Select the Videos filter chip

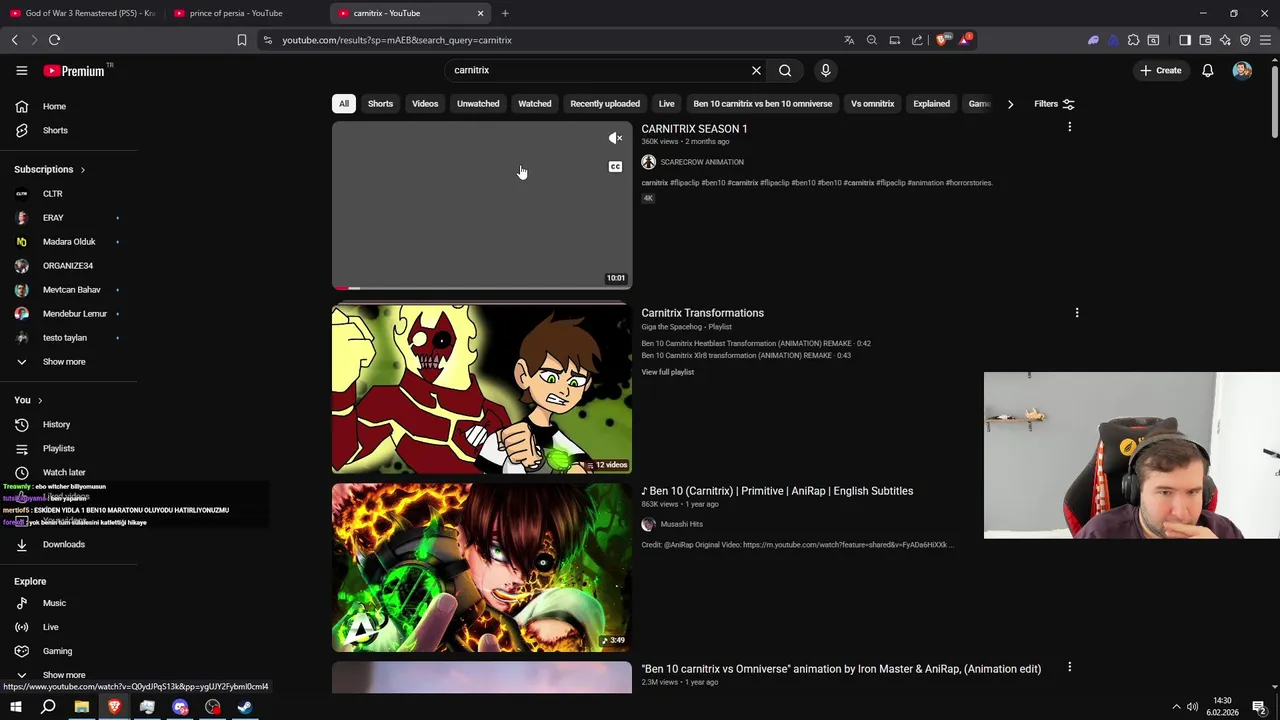click(425, 103)
